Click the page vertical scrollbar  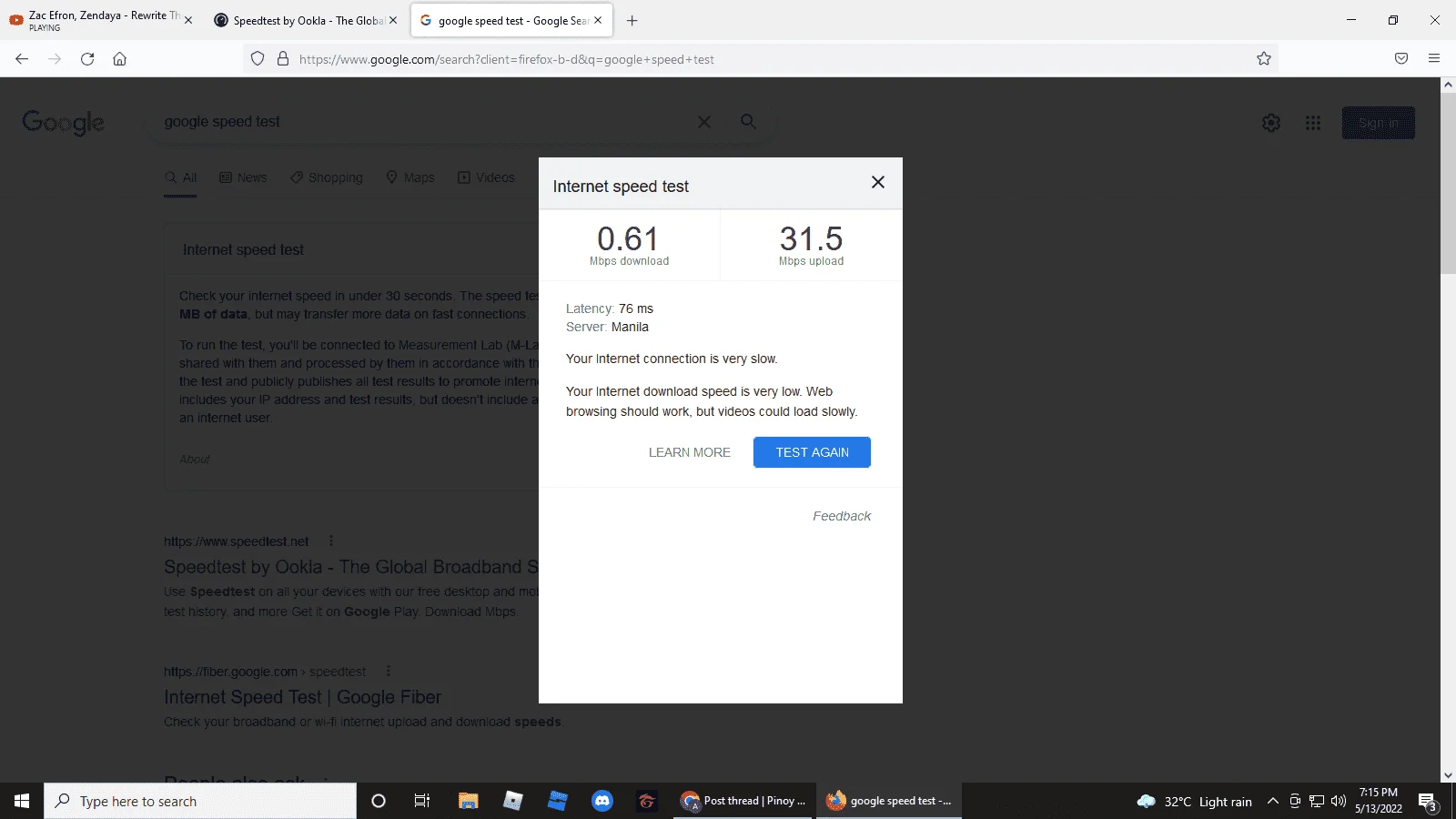tap(1448, 182)
